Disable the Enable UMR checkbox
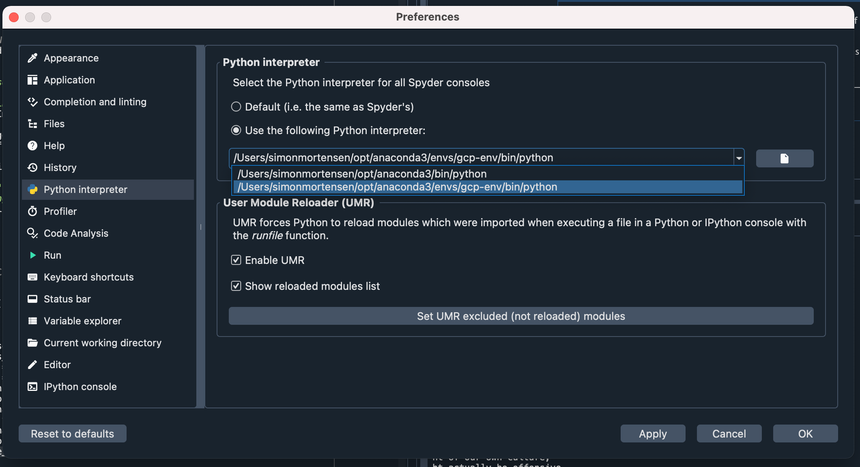The width and height of the screenshot is (860, 467). click(236, 261)
